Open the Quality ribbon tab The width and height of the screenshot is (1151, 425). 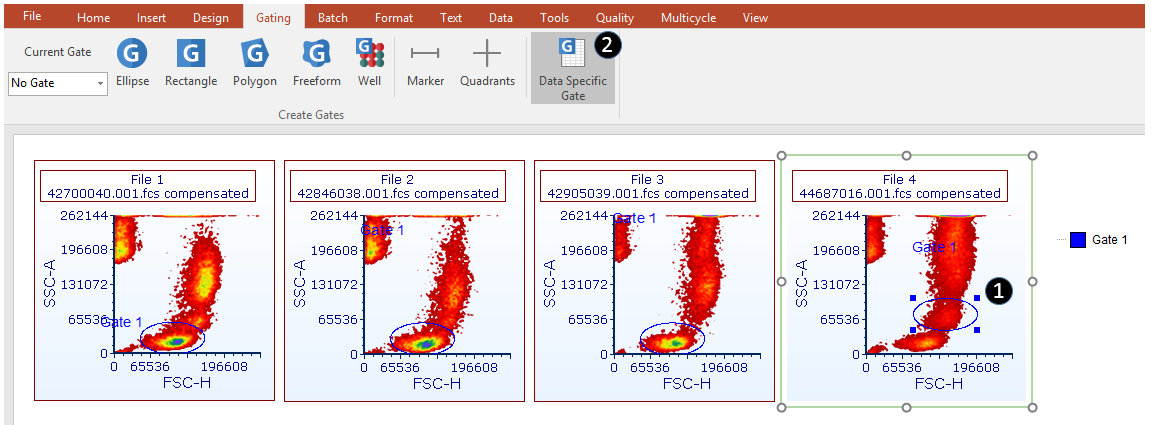click(x=614, y=18)
